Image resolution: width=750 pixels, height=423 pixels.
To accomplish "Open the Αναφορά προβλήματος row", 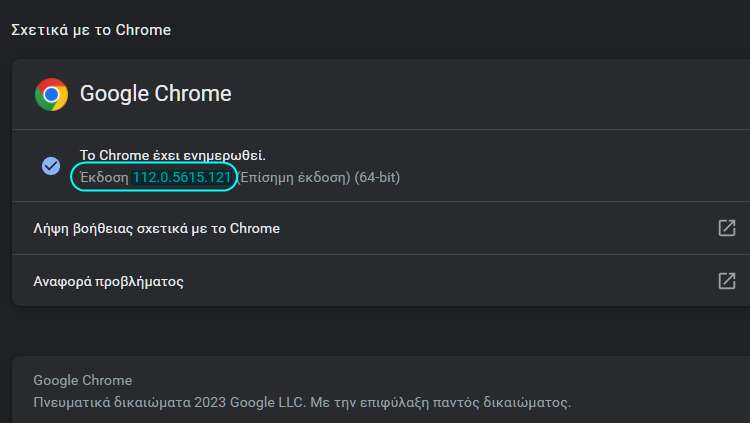I will [109, 281].
